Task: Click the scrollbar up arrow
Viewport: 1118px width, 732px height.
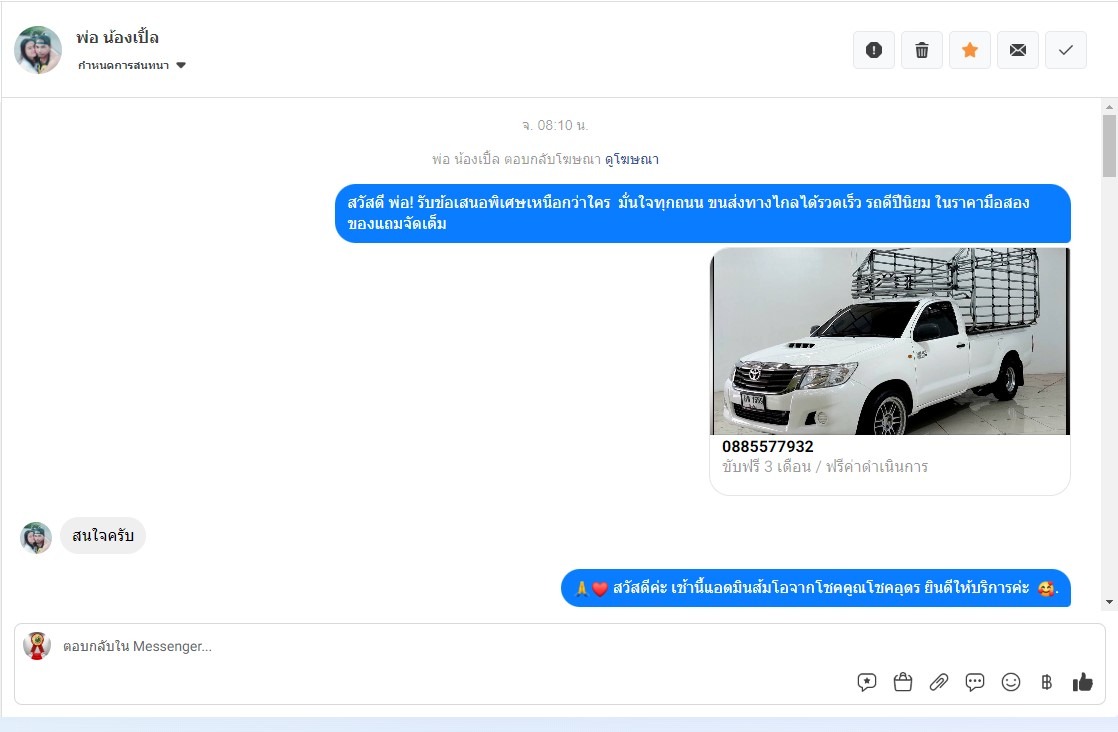Action: coord(1109,106)
